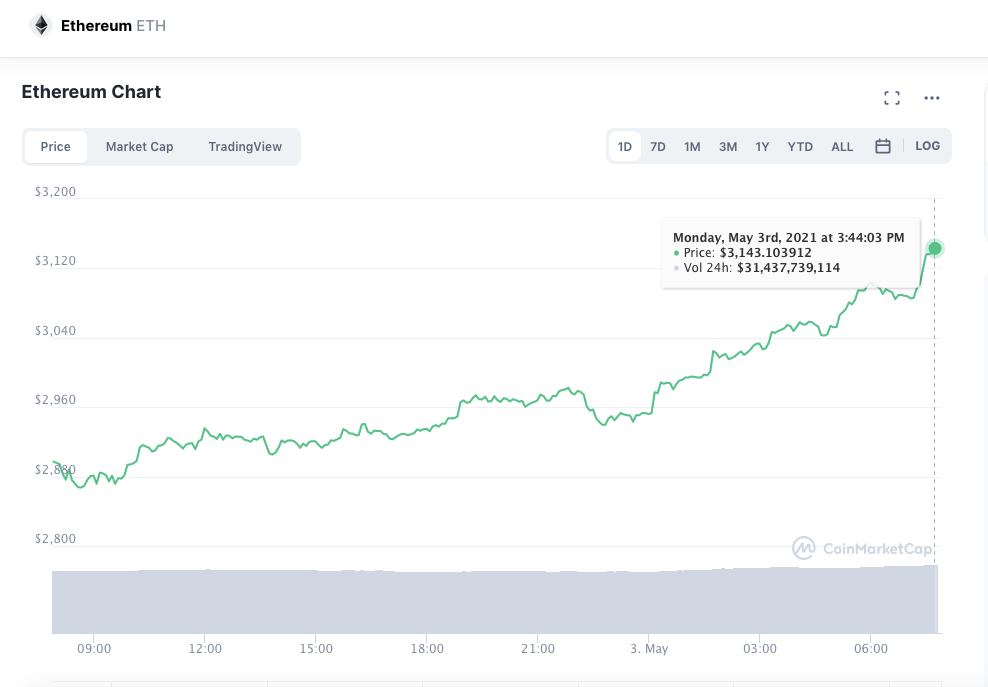Select the 1D time range
The height and width of the screenshot is (687, 988).
coord(624,147)
